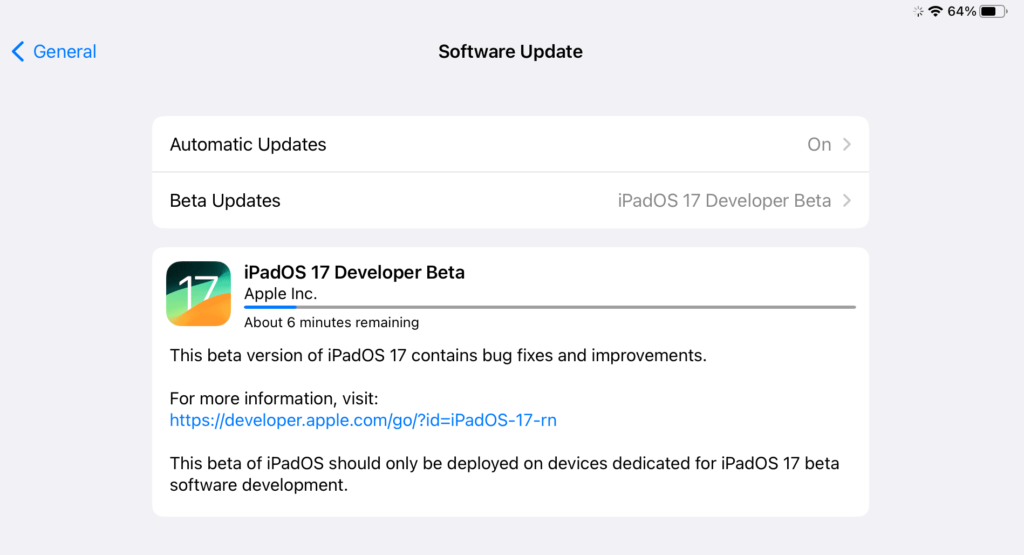
Task: Select the Software Update title
Action: 510,52
